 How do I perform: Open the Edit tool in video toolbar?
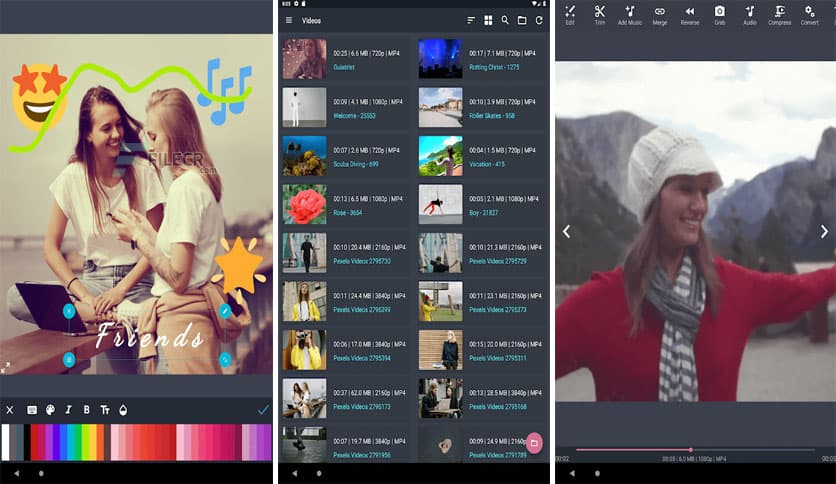pyautogui.click(x=570, y=15)
